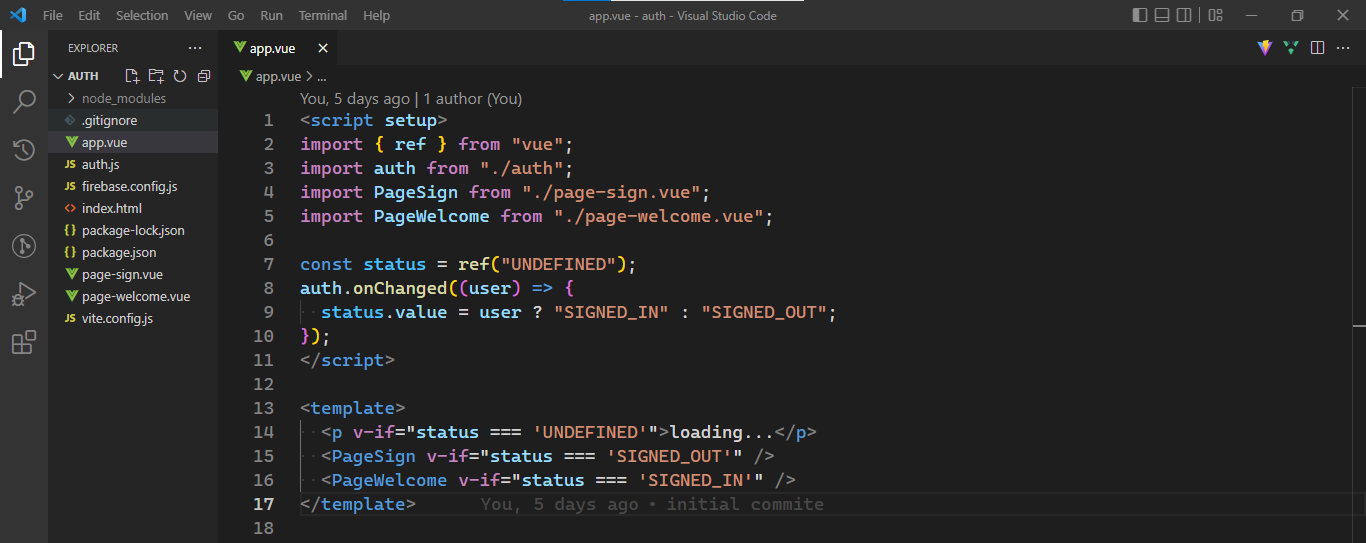This screenshot has width=1366, height=543.
Task: Refresh the Explorer file tree
Action: [180, 76]
